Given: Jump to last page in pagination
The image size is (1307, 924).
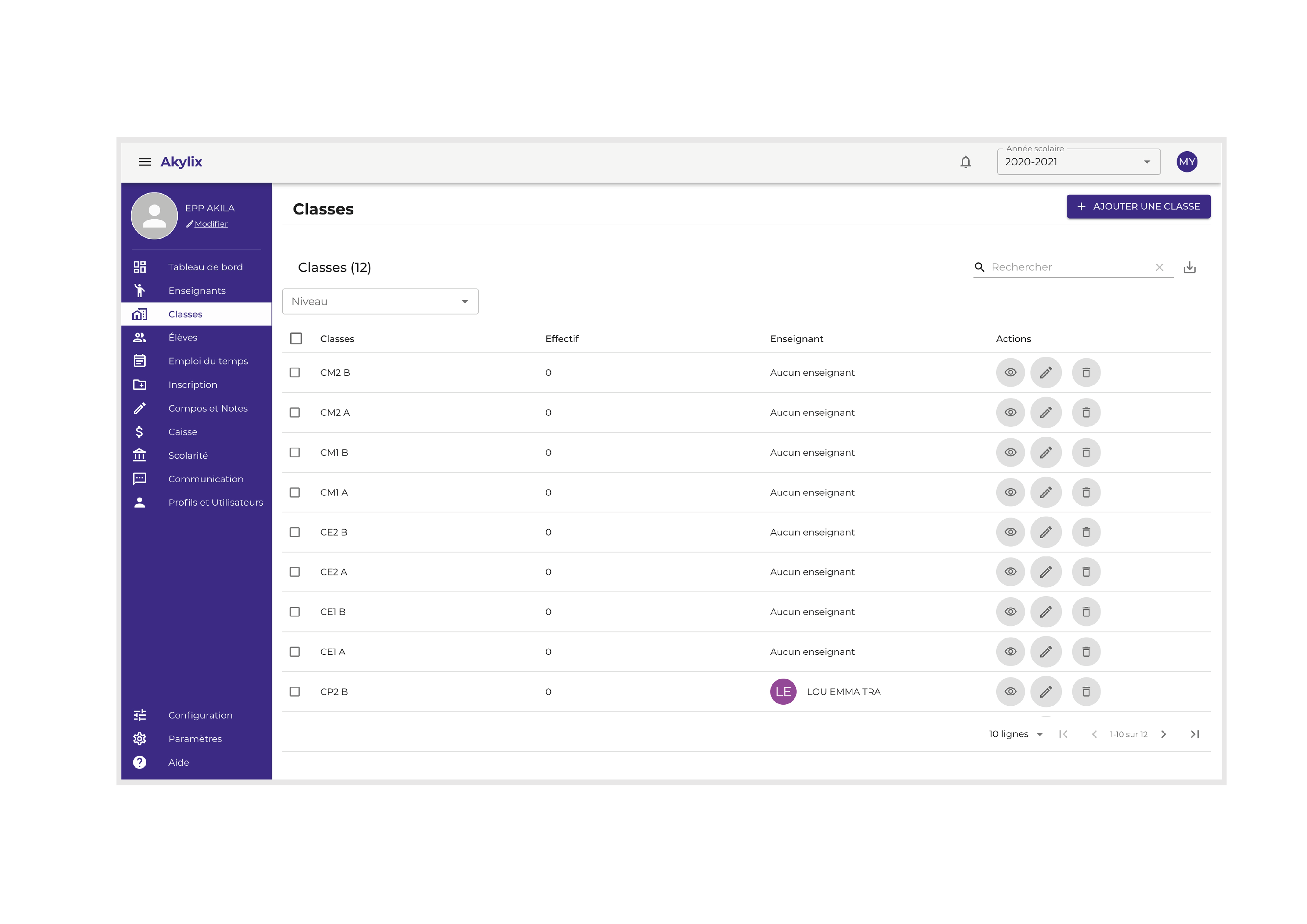Looking at the screenshot, I should [x=1195, y=734].
